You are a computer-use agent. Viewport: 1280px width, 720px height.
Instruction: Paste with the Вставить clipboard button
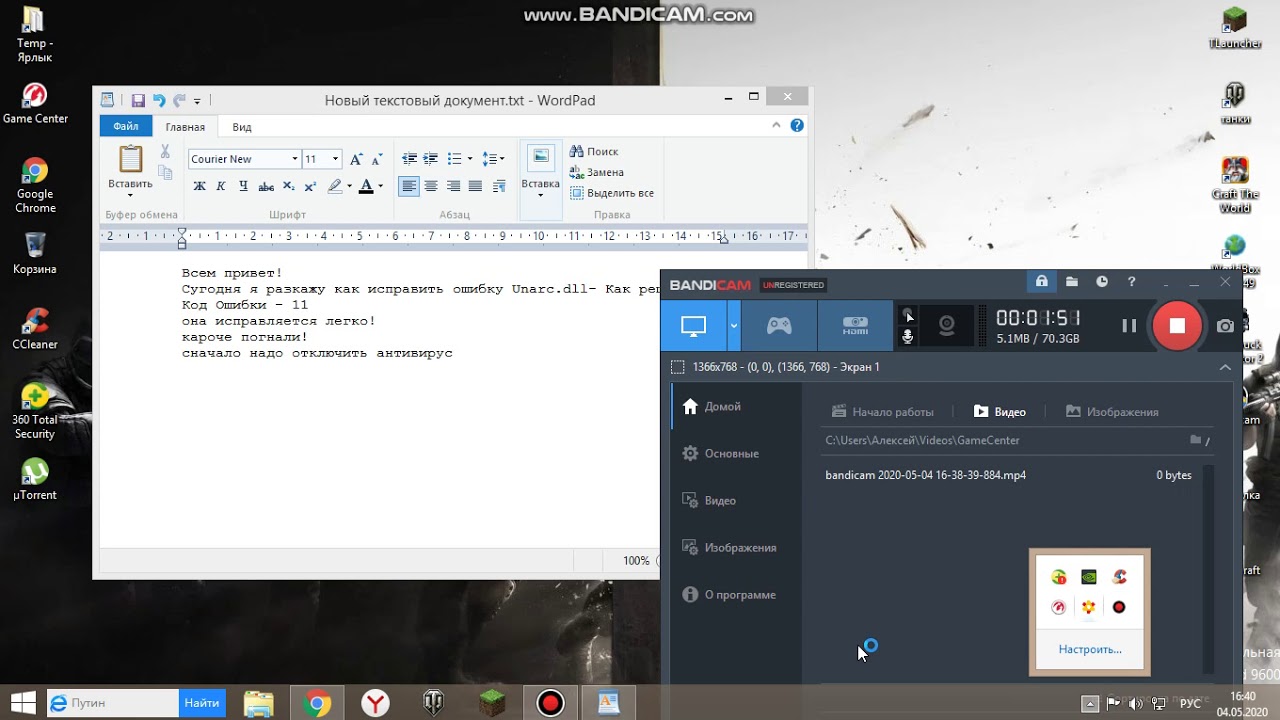131,167
